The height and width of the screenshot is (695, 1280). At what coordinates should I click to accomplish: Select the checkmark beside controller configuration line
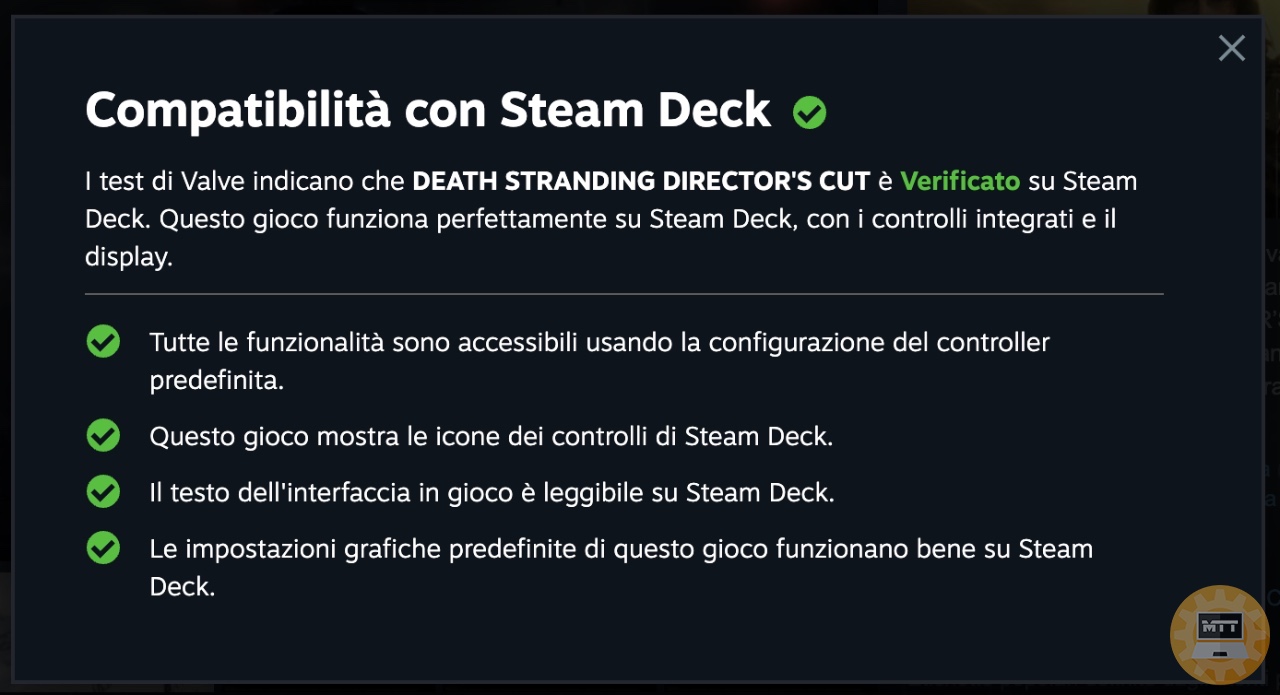[103, 342]
